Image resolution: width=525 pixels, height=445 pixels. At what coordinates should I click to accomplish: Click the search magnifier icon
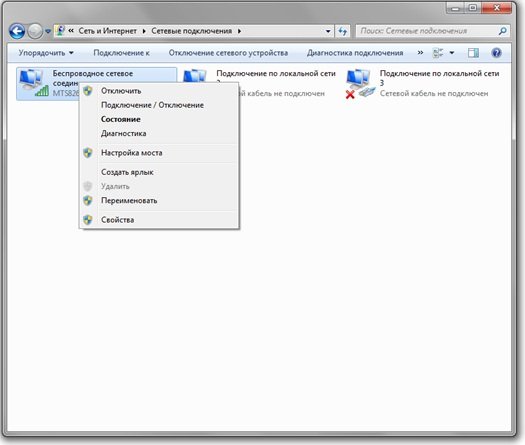502,31
